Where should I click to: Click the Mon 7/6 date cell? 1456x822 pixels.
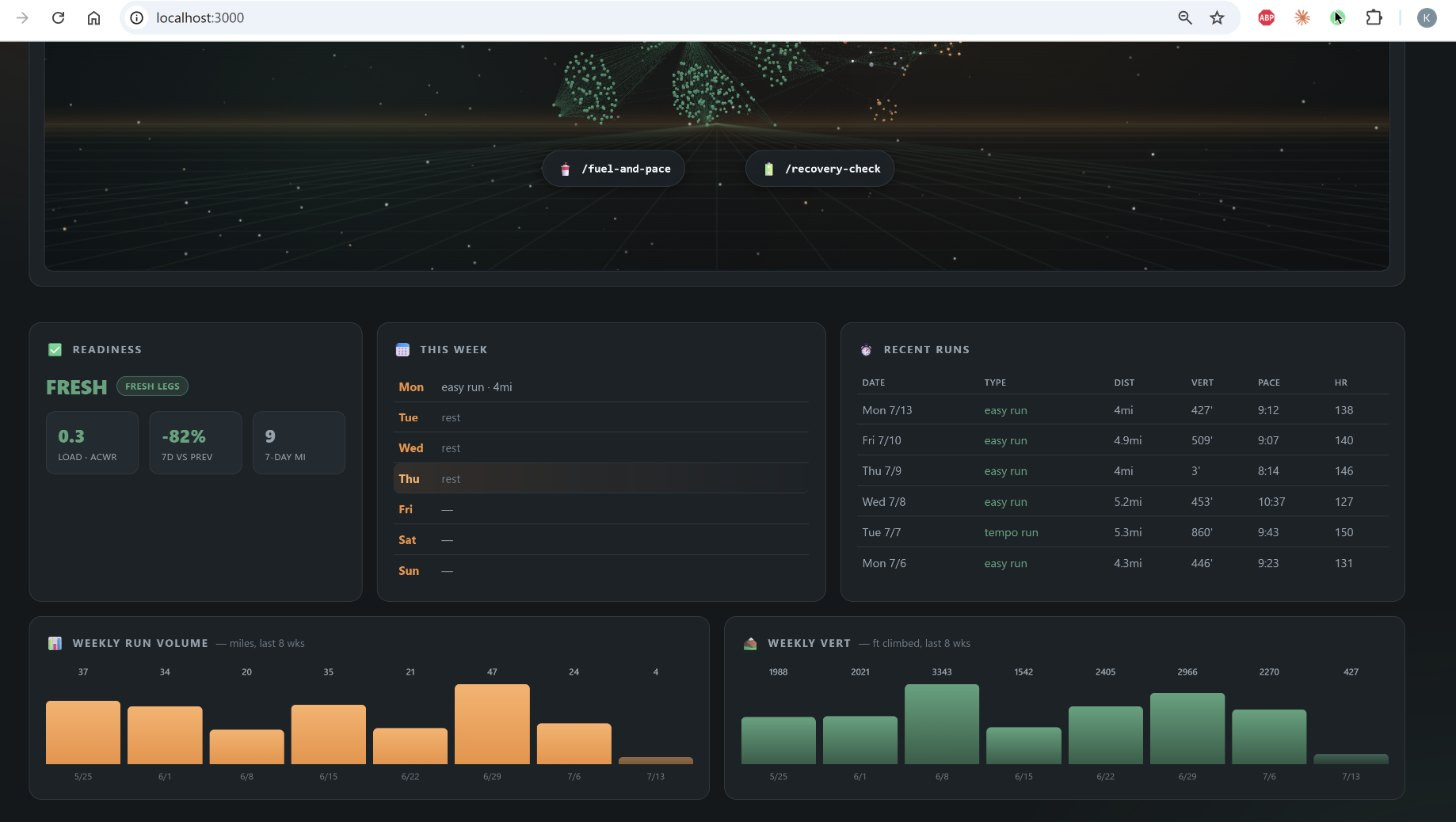tap(882, 563)
